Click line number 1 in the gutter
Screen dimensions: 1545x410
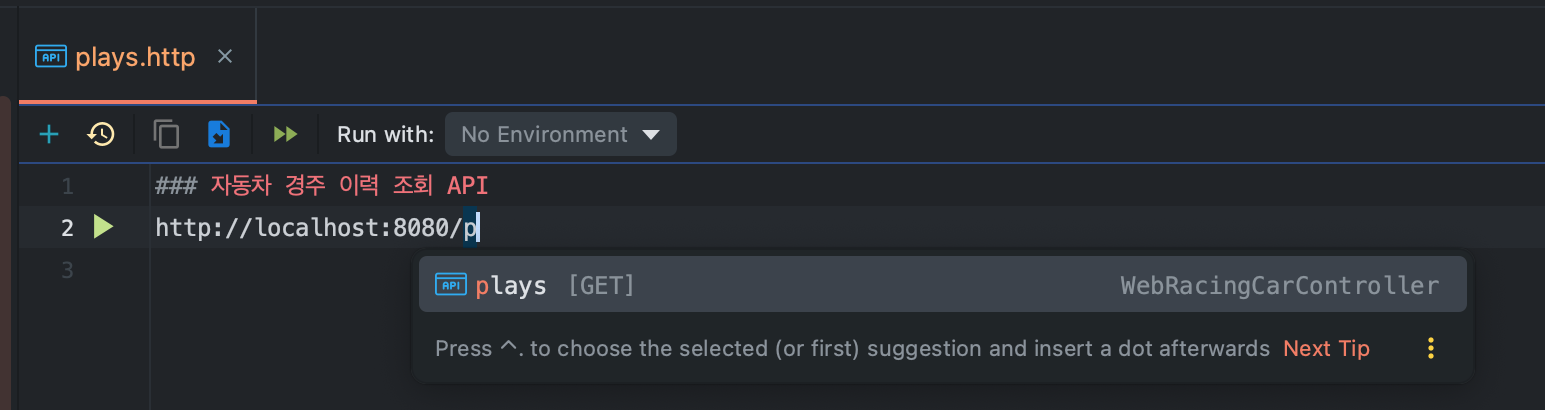point(67,186)
